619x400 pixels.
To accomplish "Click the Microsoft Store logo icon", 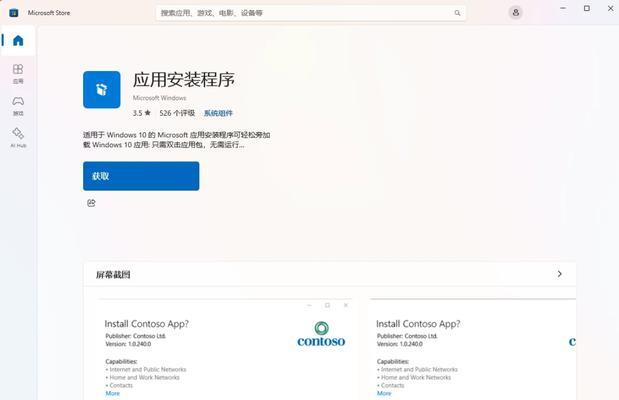I will tap(14, 13).
